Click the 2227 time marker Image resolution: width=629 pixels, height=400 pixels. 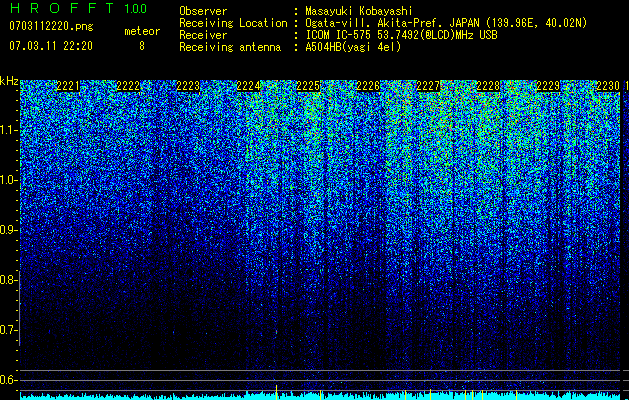(x=428, y=86)
